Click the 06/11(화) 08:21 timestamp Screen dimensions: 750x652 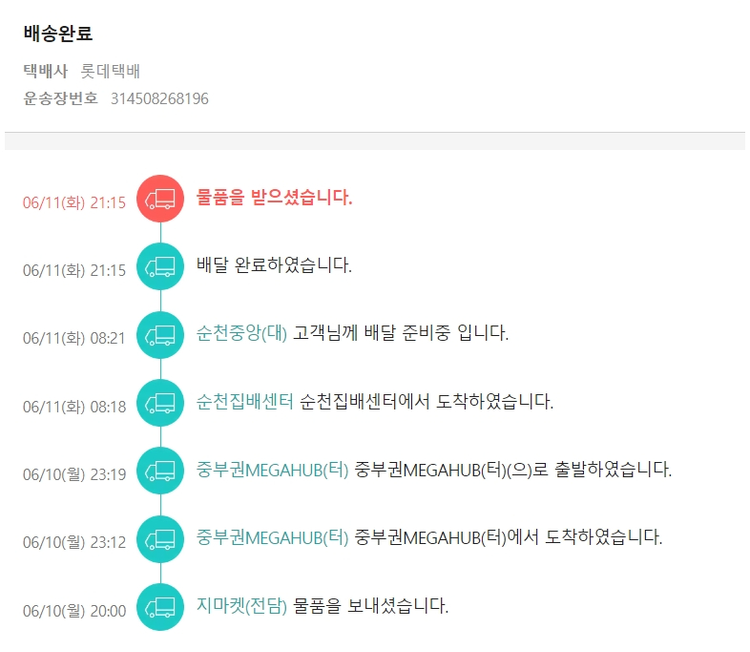pos(74,338)
